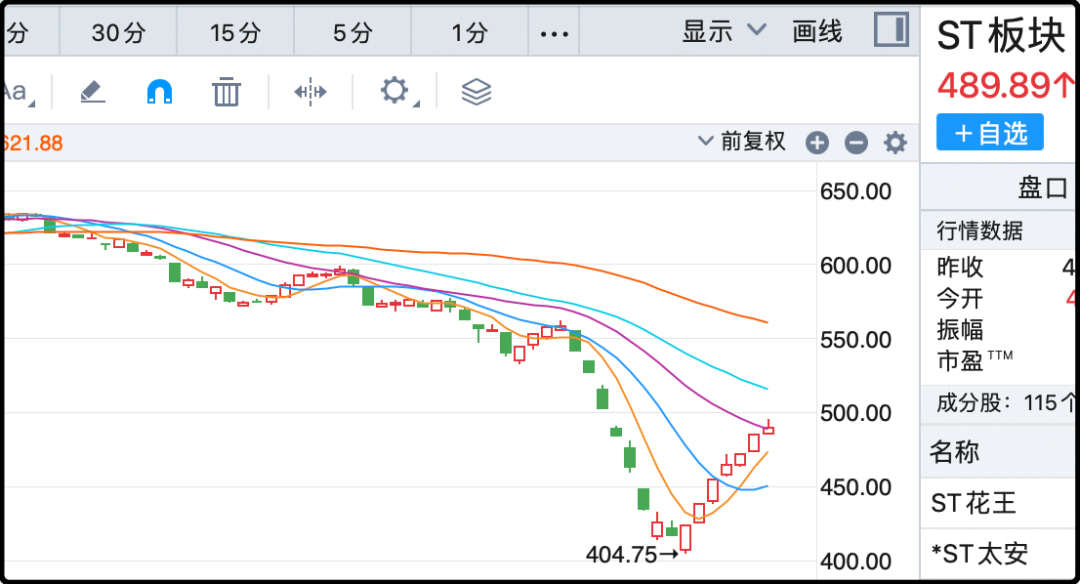Open the 盘口 tab
This screenshot has height=584, width=1080.
pyautogui.click(x=1042, y=187)
